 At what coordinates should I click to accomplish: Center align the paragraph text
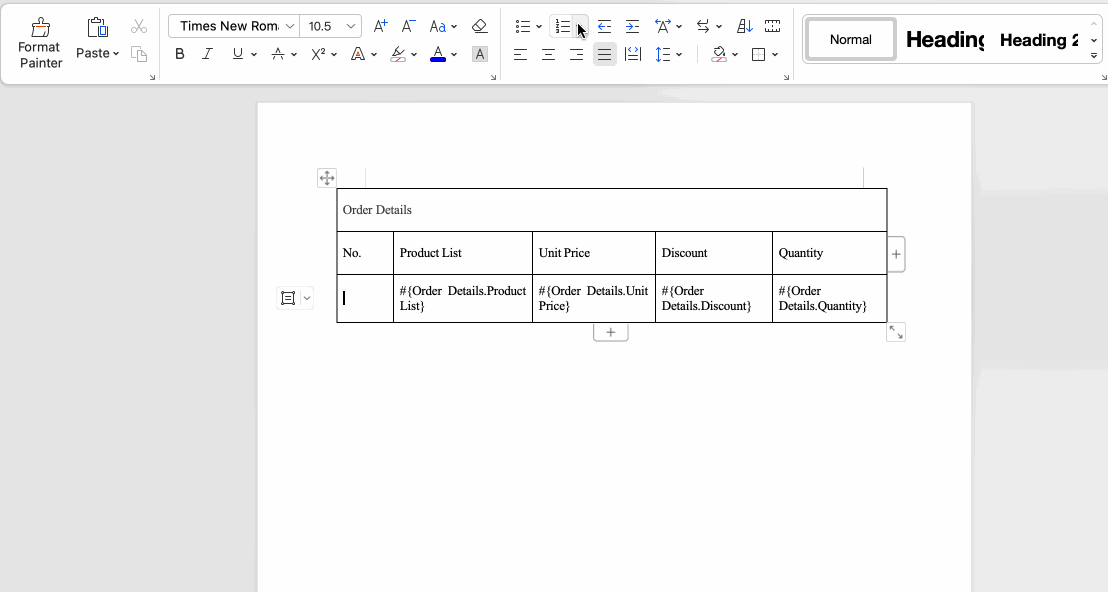(x=548, y=54)
